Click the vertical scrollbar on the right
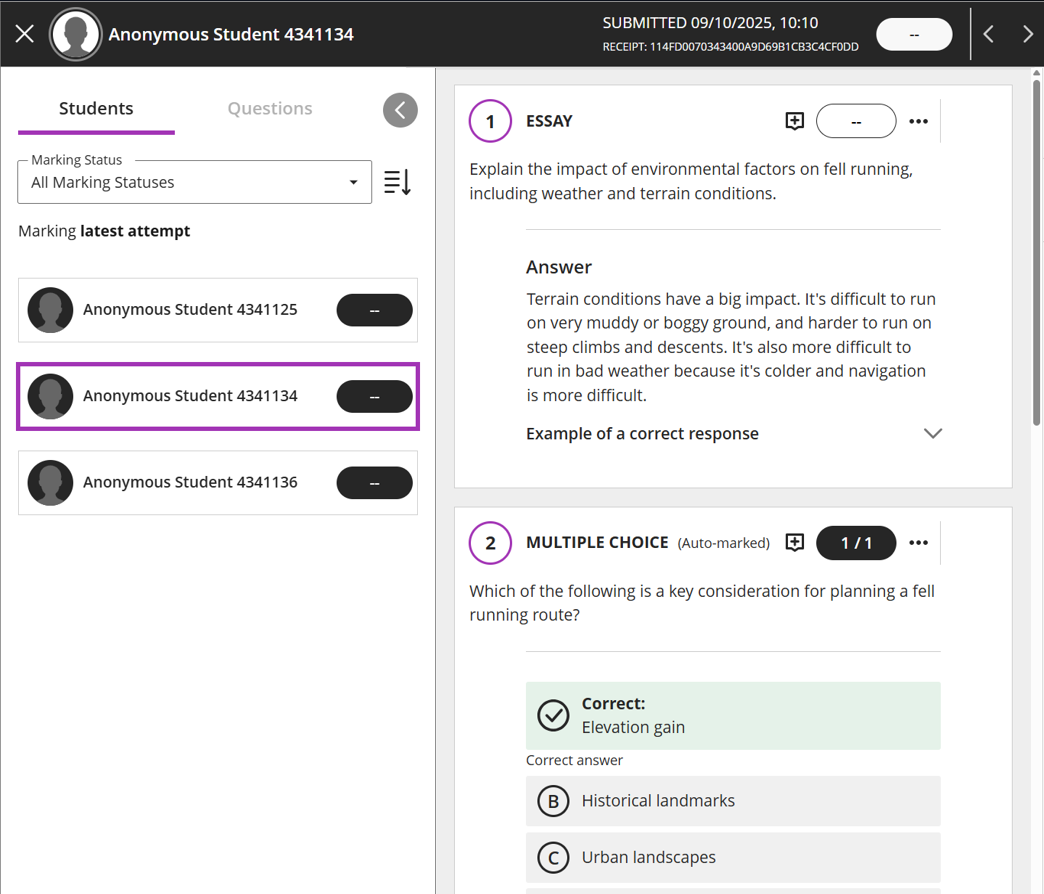Viewport: 1044px width, 894px height. pos(1036,250)
